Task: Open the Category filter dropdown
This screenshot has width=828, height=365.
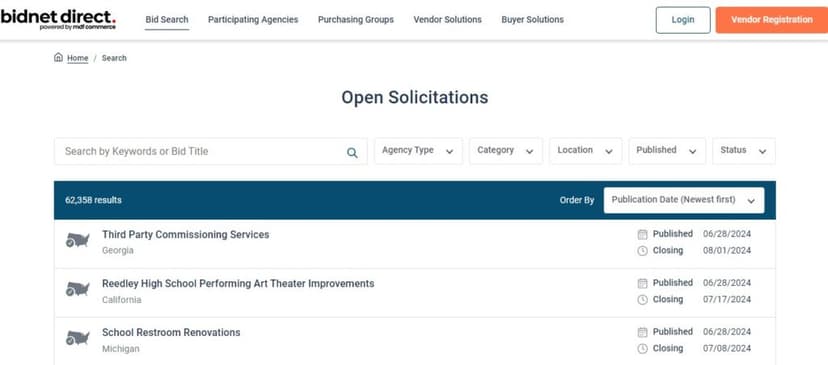Action: [505, 151]
